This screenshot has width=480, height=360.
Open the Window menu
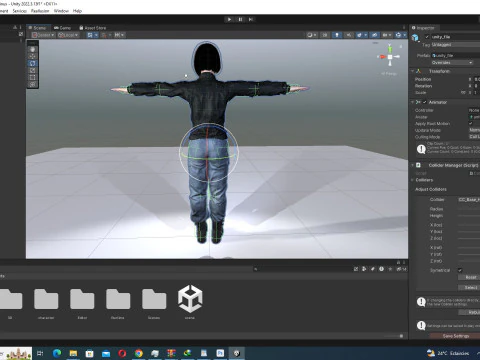click(x=61, y=11)
